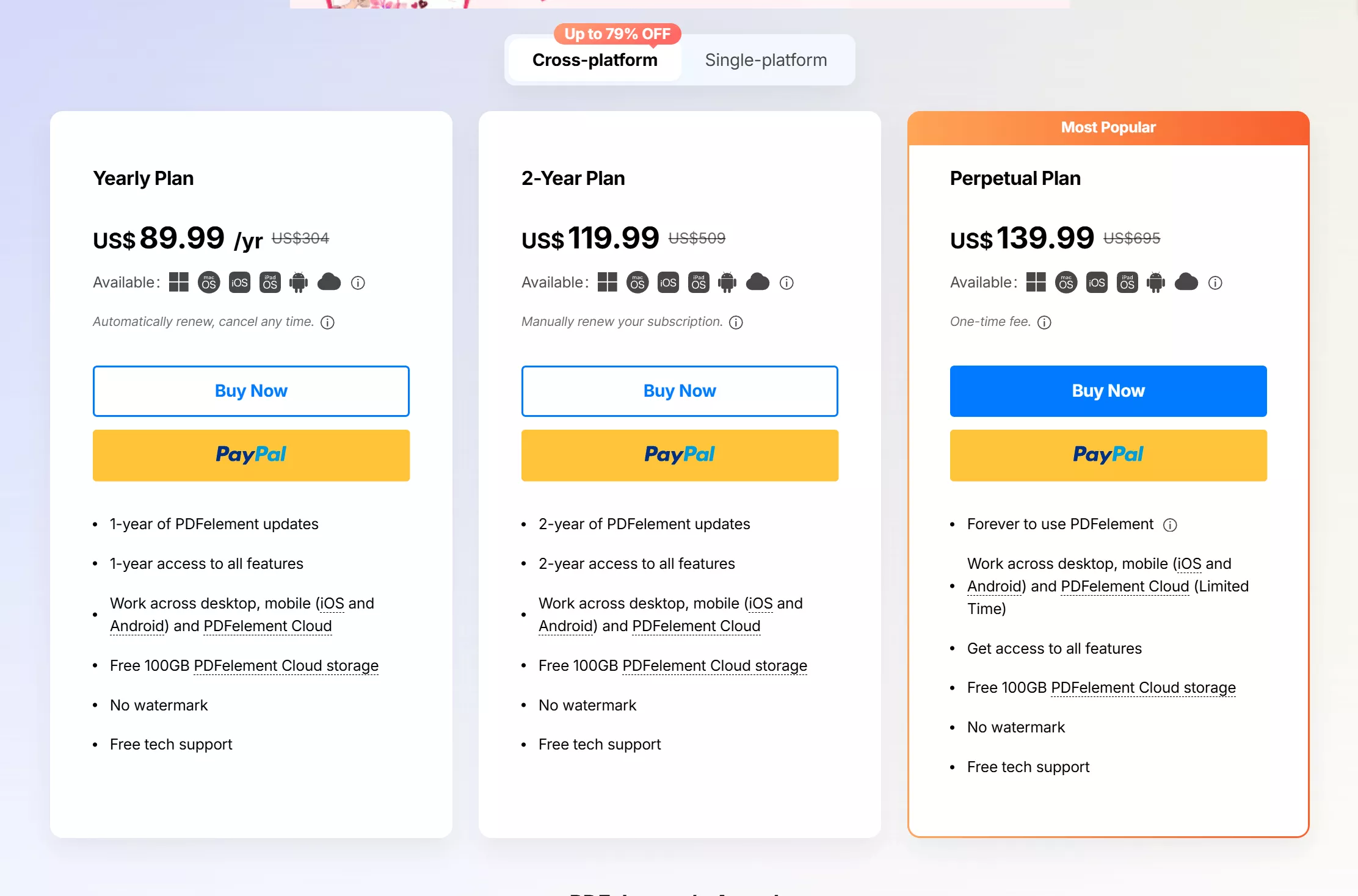Choose PayPal under the Perpetual Plan
The image size is (1358, 896).
[x=1108, y=455]
